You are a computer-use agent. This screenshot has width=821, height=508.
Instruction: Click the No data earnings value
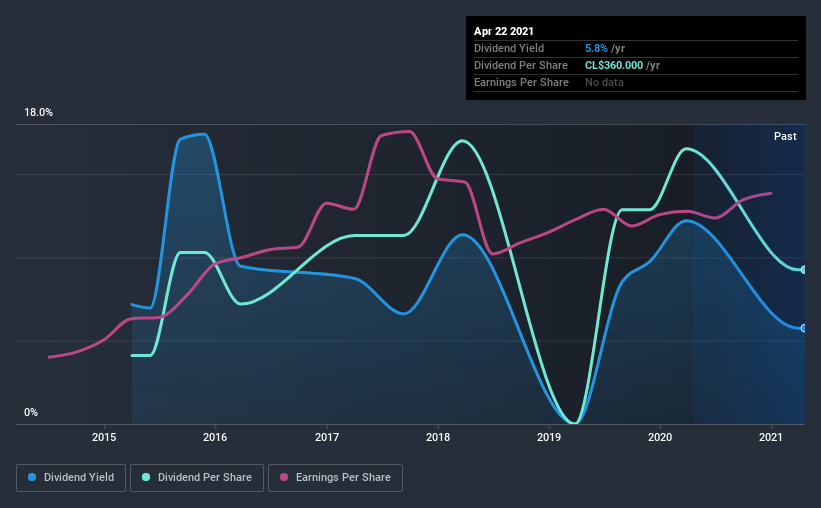click(604, 82)
